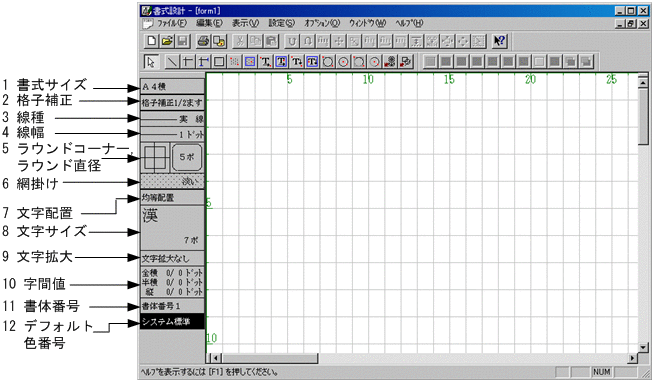
Task: Change round diameter via the 5ポ button
Action: [187, 157]
